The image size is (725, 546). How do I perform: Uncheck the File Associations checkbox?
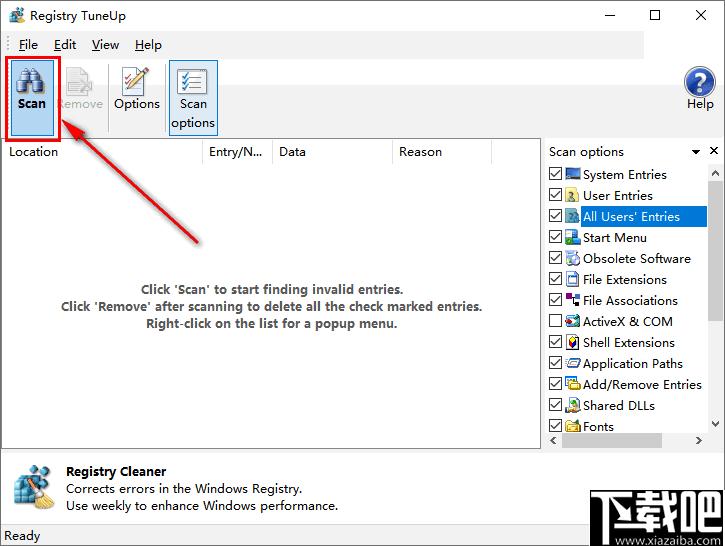tap(555, 300)
